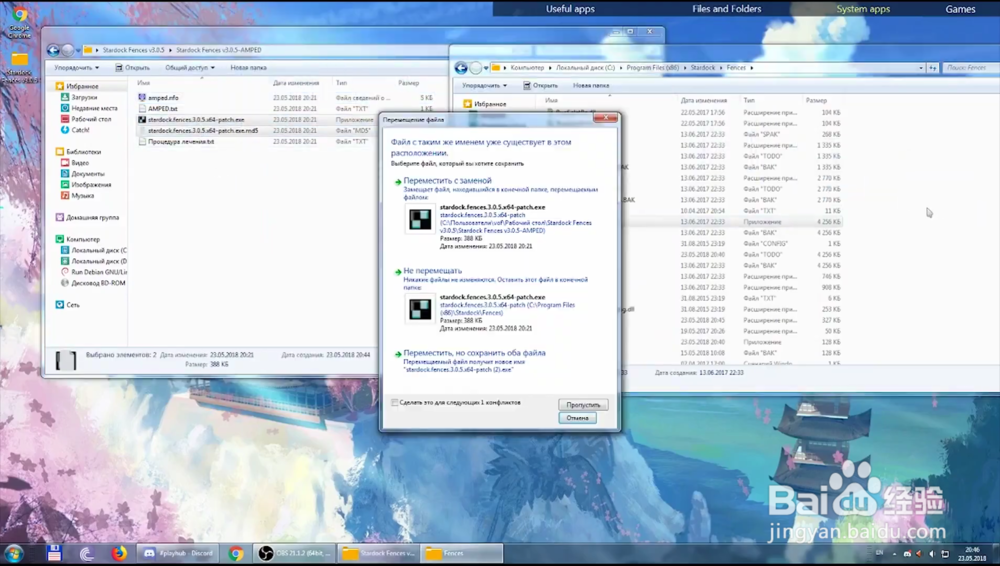Select AMPED.txt file
Viewport: 1000px width, 566px height.
coord(163,108)
